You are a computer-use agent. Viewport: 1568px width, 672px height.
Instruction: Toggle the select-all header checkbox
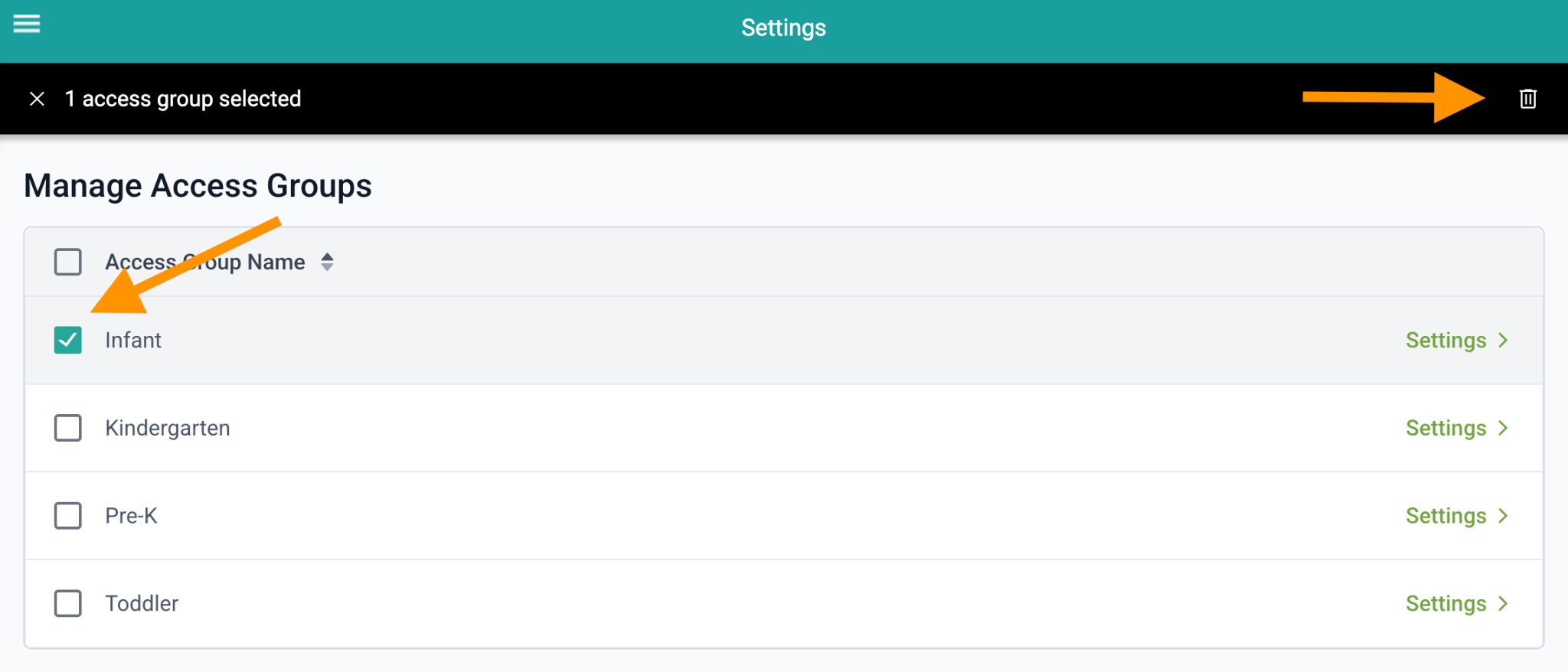[x=68, y=262]
